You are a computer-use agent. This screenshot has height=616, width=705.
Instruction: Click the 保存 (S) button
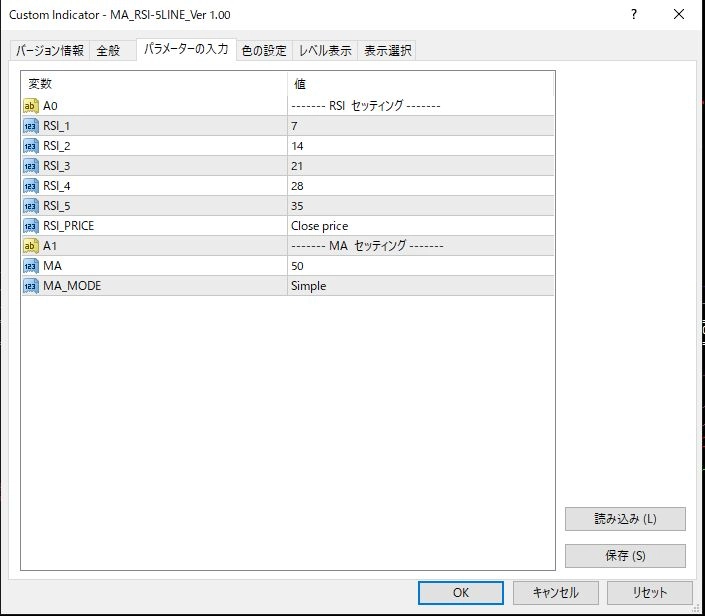pos(625,556)
